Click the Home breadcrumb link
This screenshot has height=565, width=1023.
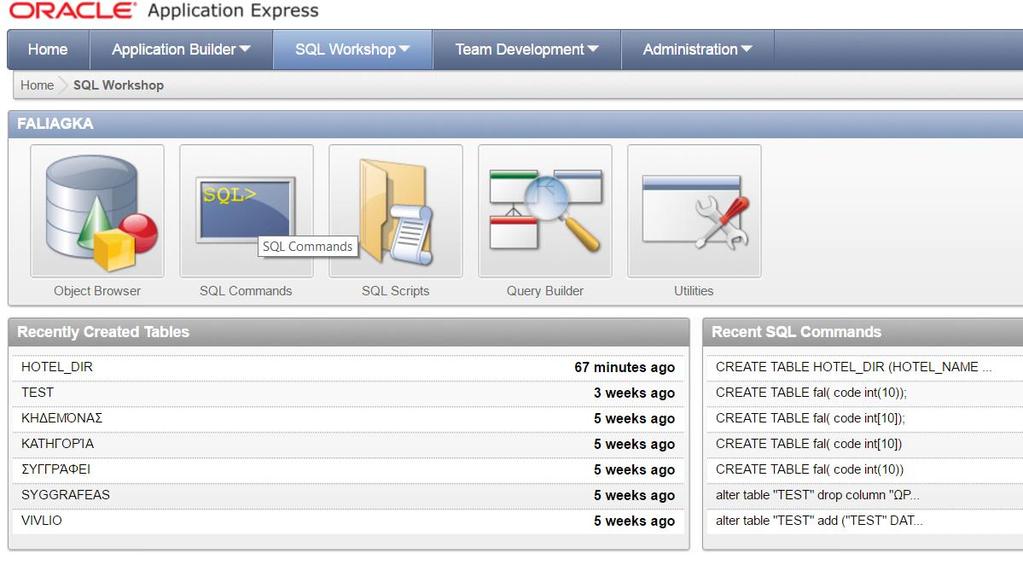37,85
